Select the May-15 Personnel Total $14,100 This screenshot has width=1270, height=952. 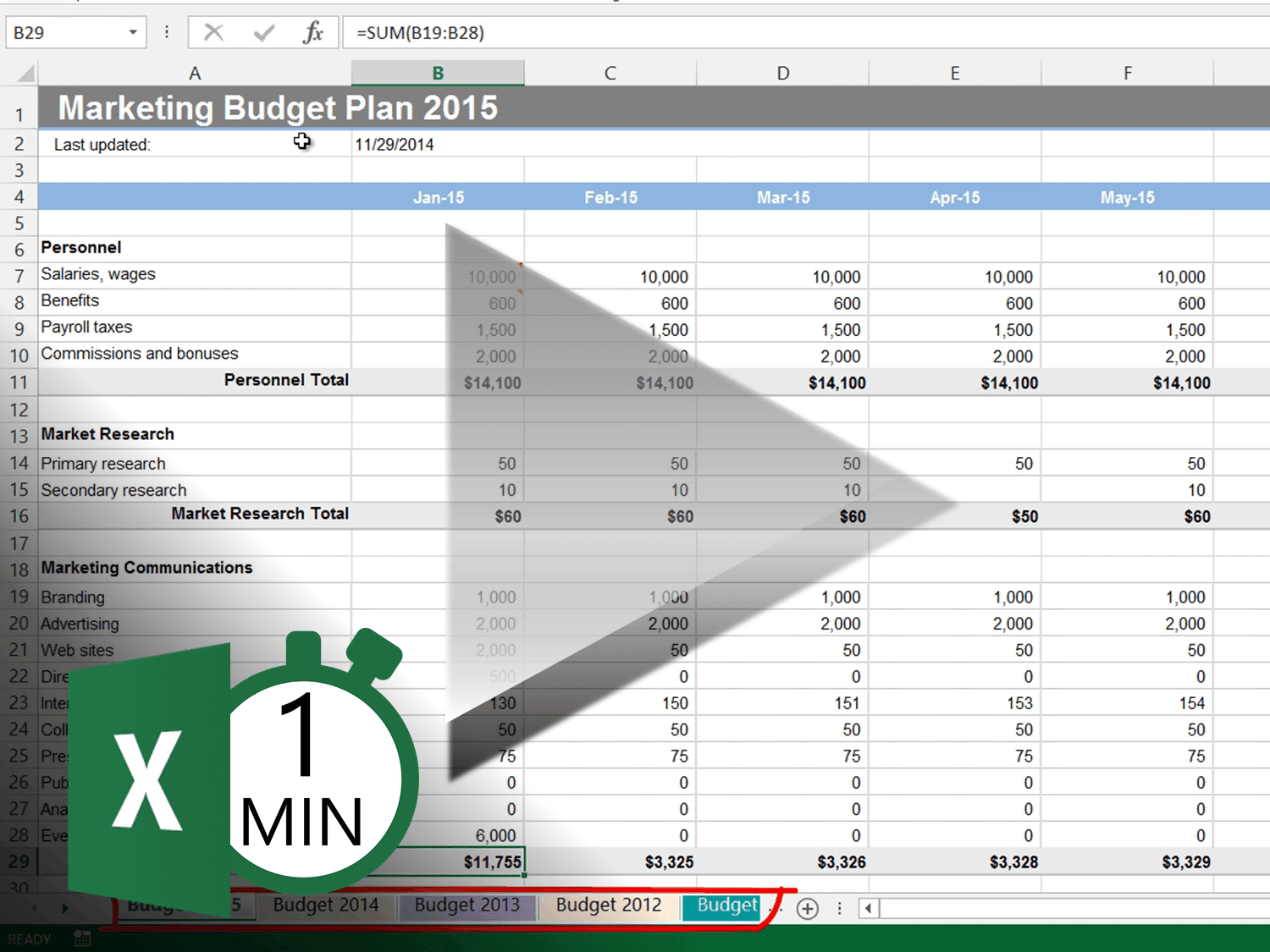1128,382
